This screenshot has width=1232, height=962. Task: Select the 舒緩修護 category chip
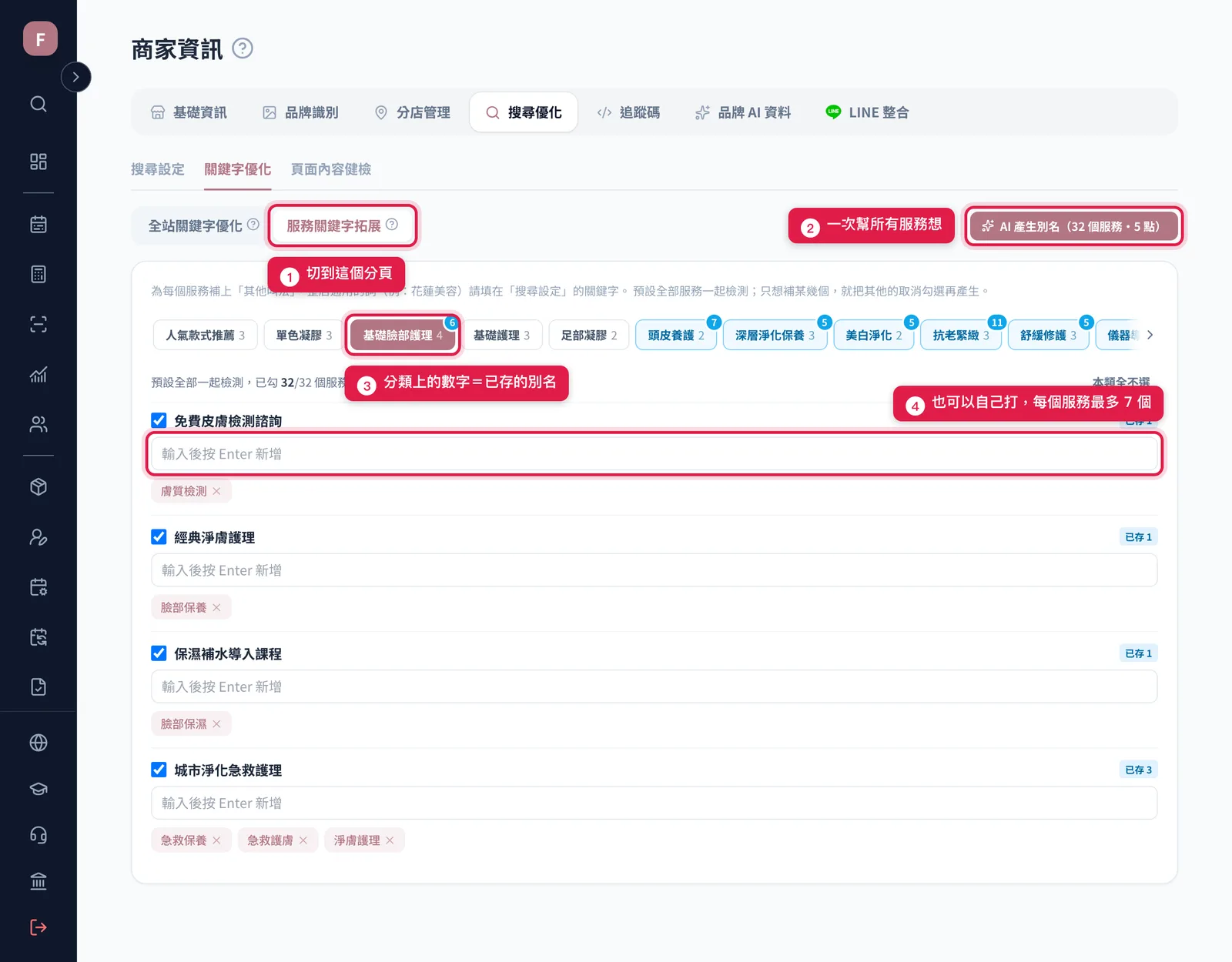point(1048,336)
